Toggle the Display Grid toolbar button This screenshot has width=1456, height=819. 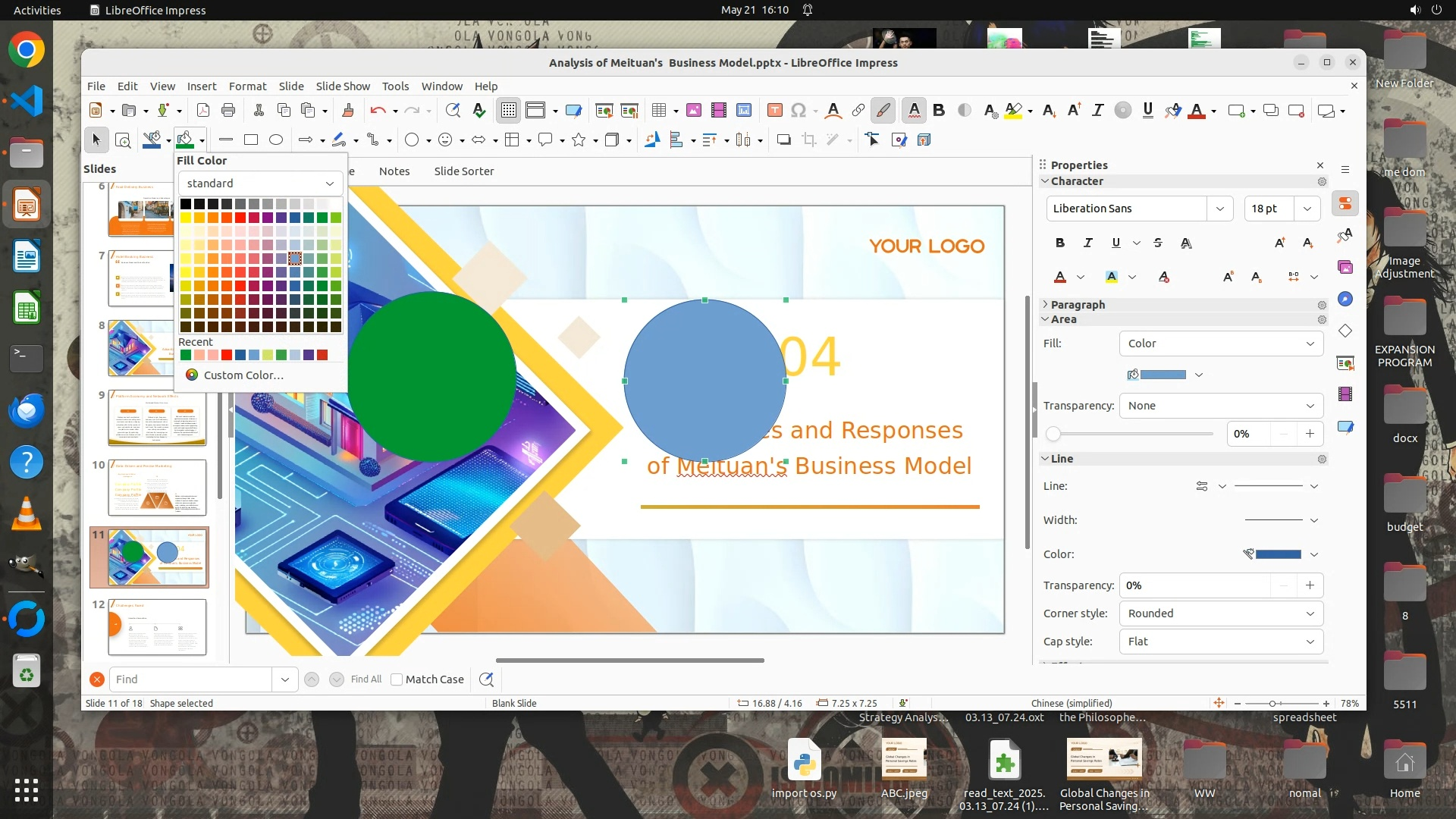pyautogui.click(x=508, y=111)
